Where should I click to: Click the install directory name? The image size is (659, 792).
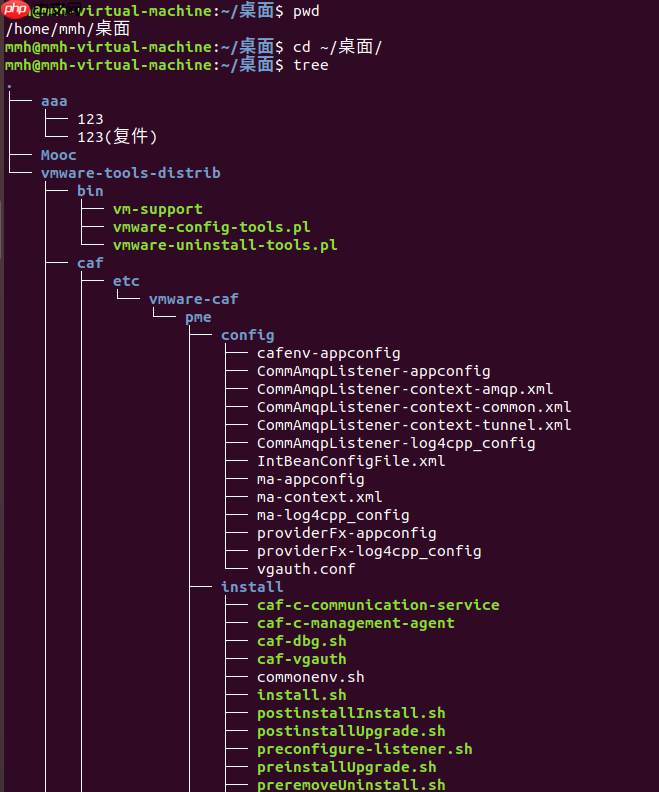click(252, 587)
